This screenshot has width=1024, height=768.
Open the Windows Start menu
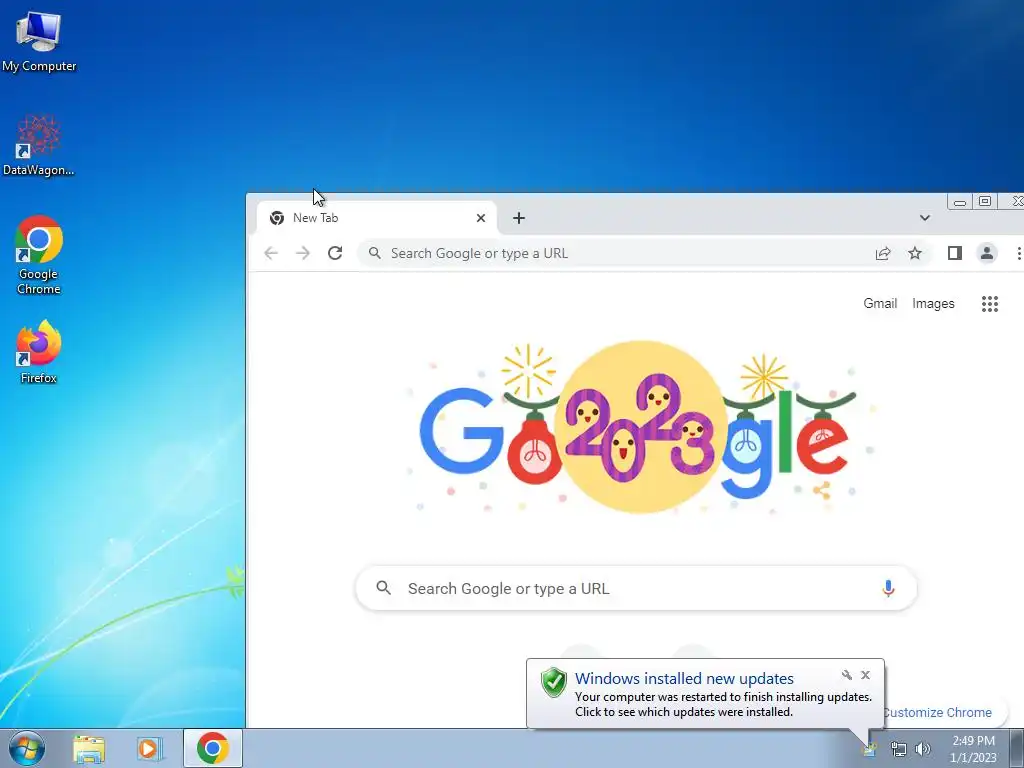(27, 748)
